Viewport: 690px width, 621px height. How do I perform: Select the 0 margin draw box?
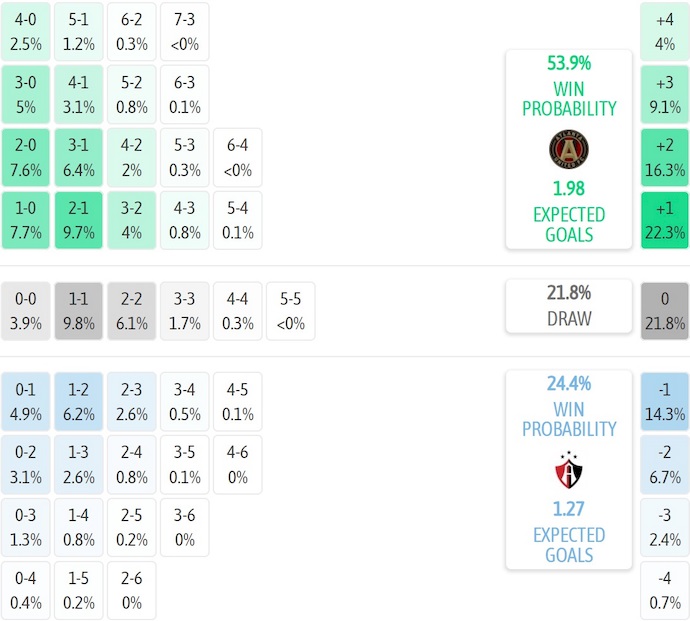pos(665,310)
